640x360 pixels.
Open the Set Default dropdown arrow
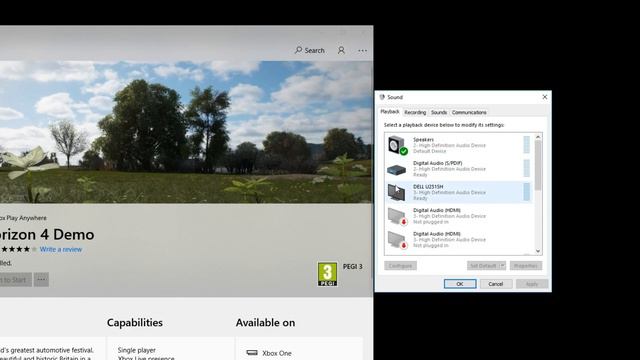pyautogui.click(x=502, y=266)
